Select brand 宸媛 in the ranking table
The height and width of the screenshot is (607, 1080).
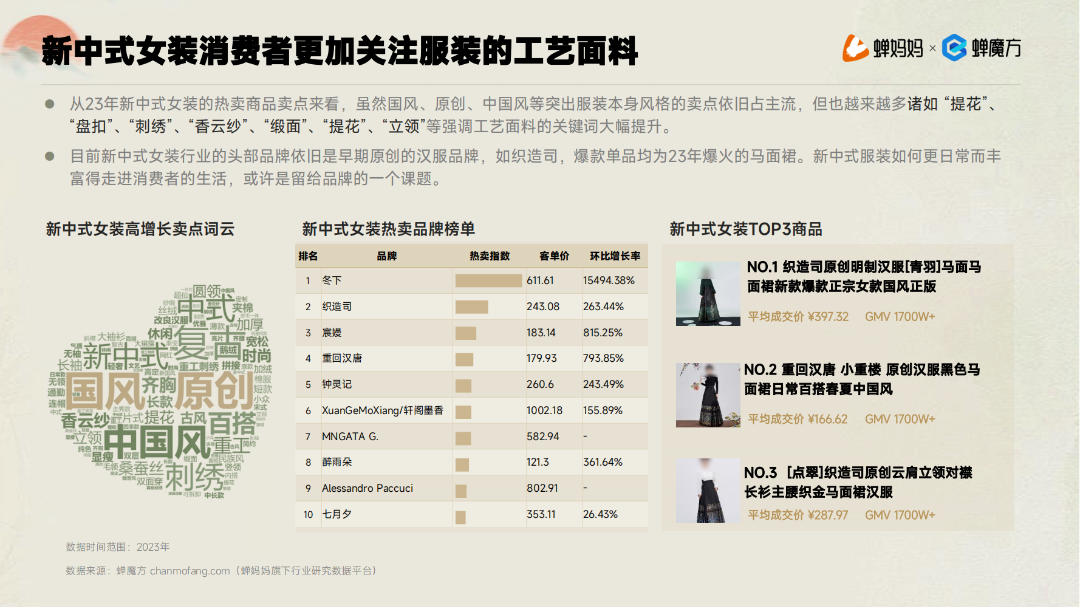click(332, 333)
